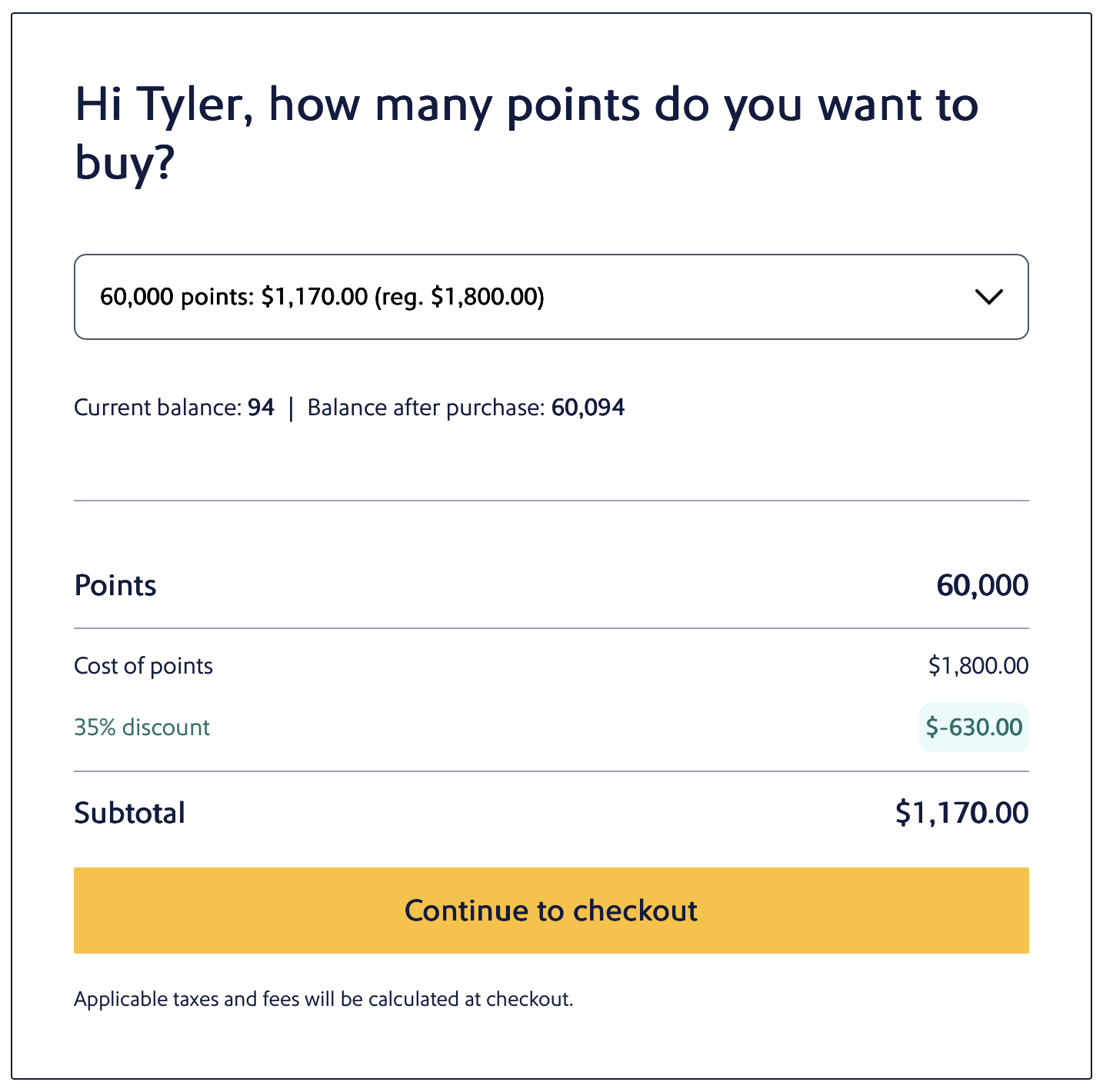Click the Subtotal label
The height and width of the screenshot is (1092, 1103).
[x=129, y=812]
